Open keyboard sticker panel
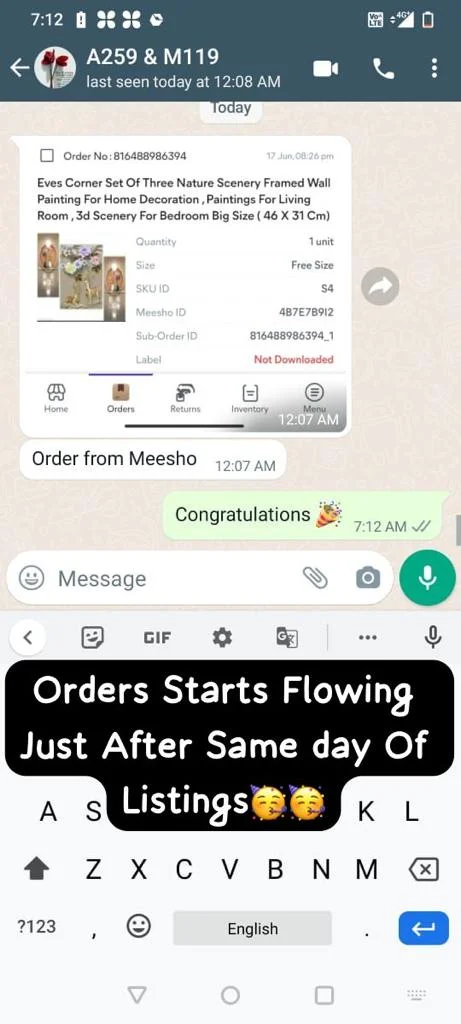The image size is (461, 1024). (93, 637)
